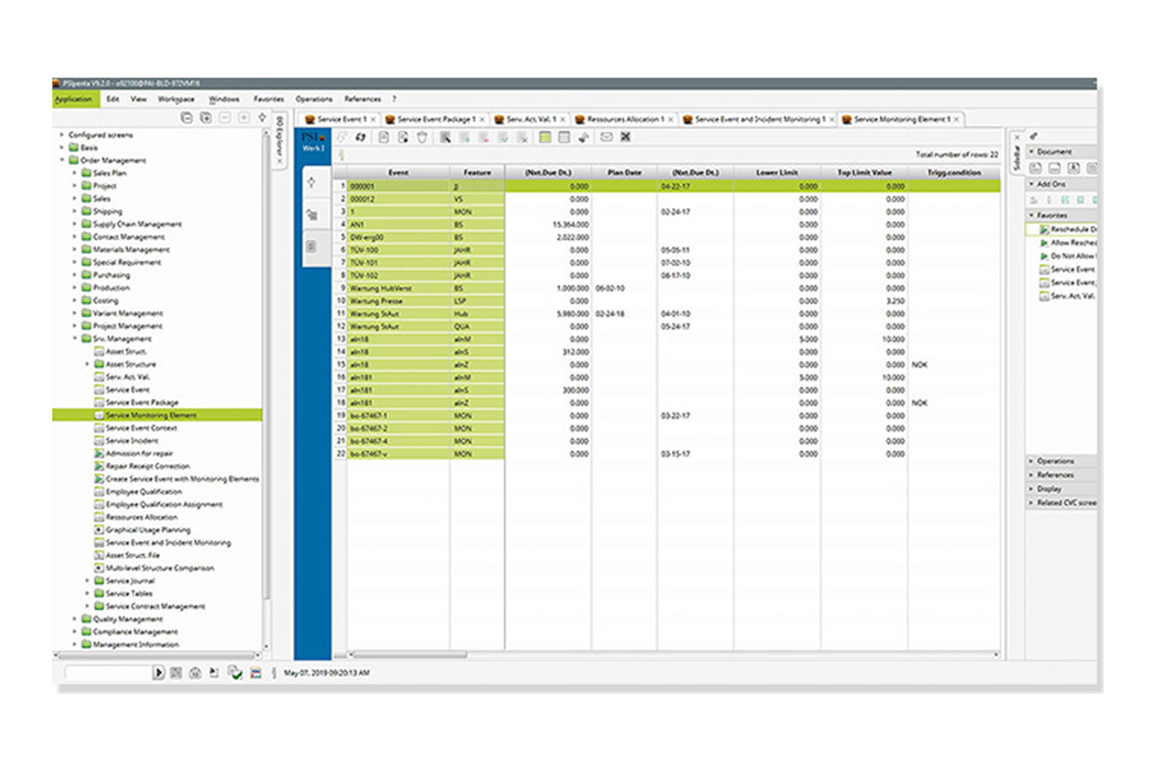Screen dimensions: 1152x768
Task: Open the Application menu
Action: click(x=74, y=99)
